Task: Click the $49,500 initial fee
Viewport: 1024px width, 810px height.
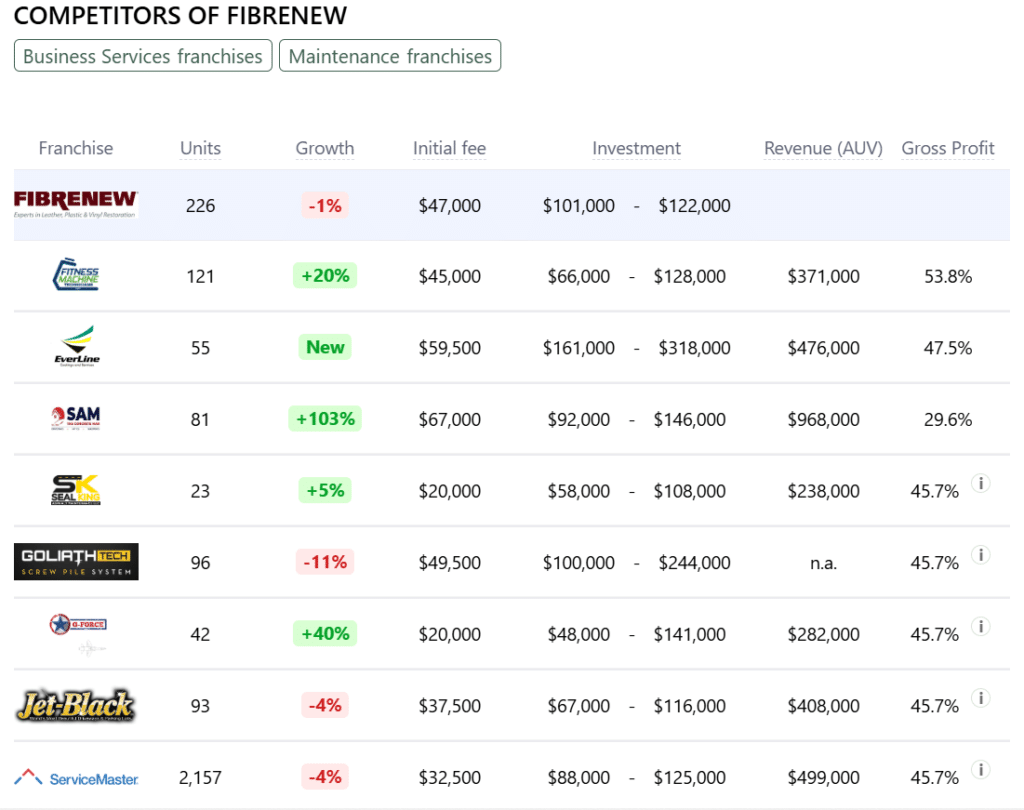Action: pyautogui.click(x=449, y=562)
